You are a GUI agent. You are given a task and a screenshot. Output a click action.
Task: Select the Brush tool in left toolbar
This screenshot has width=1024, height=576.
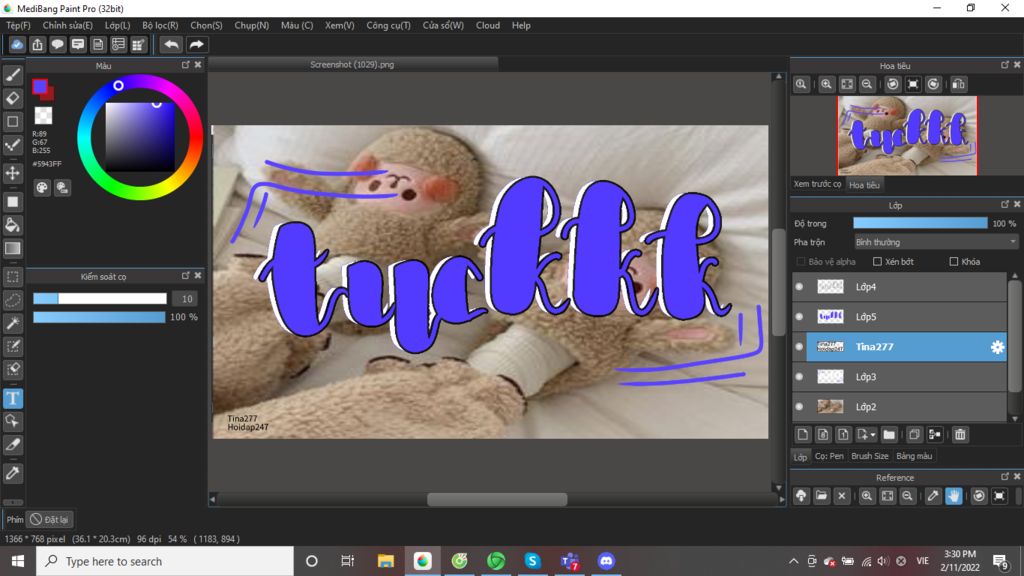point(12,75)
